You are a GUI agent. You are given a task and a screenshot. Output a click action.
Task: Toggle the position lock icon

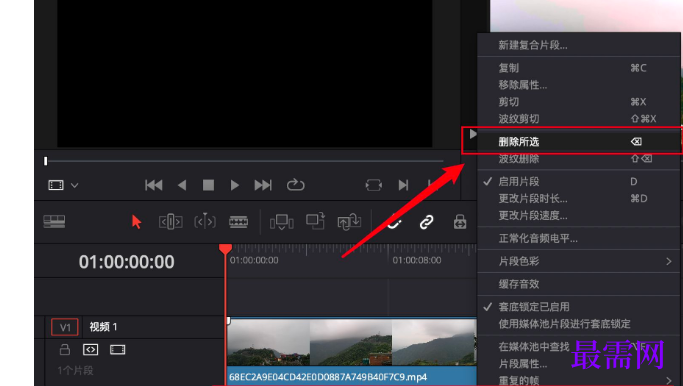[x=460, y=221]
